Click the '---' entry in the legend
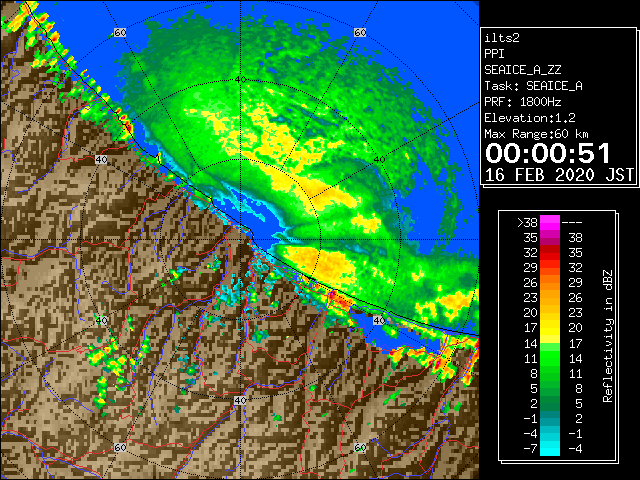640x480 pixels. click(x=572, y=222)
